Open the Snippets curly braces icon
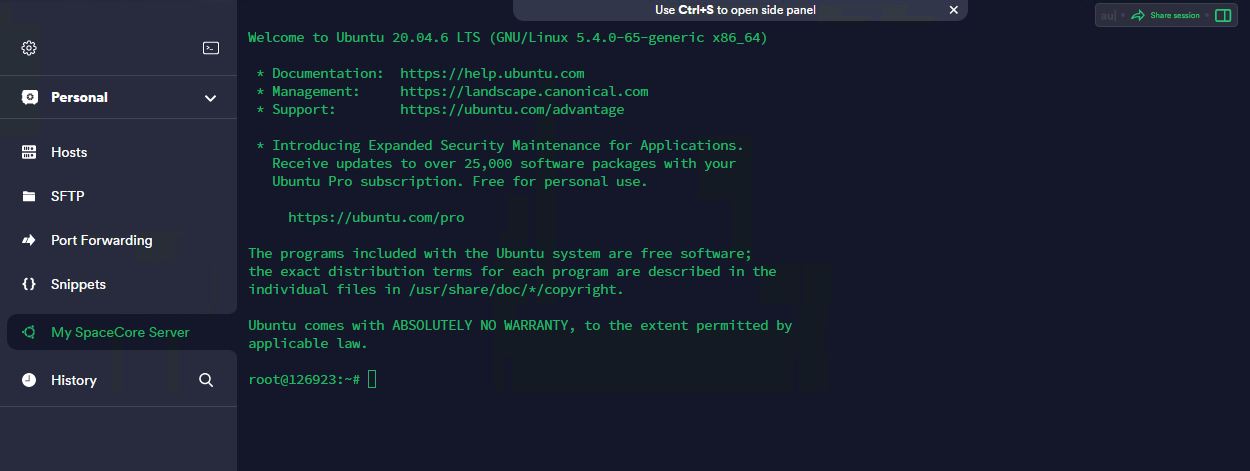 [29, 284]
